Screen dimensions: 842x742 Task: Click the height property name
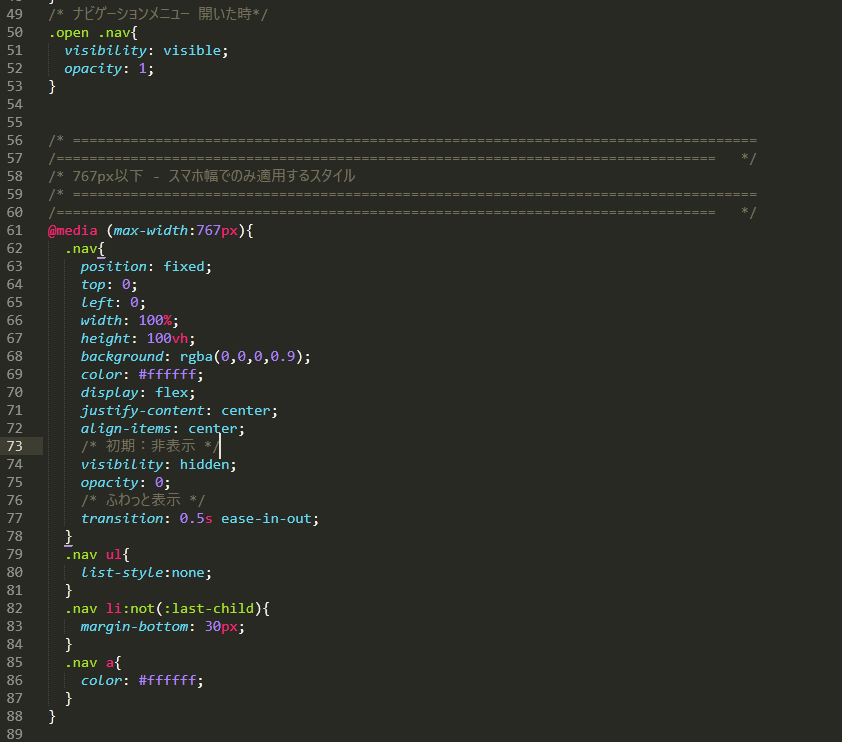coord(105,339)
